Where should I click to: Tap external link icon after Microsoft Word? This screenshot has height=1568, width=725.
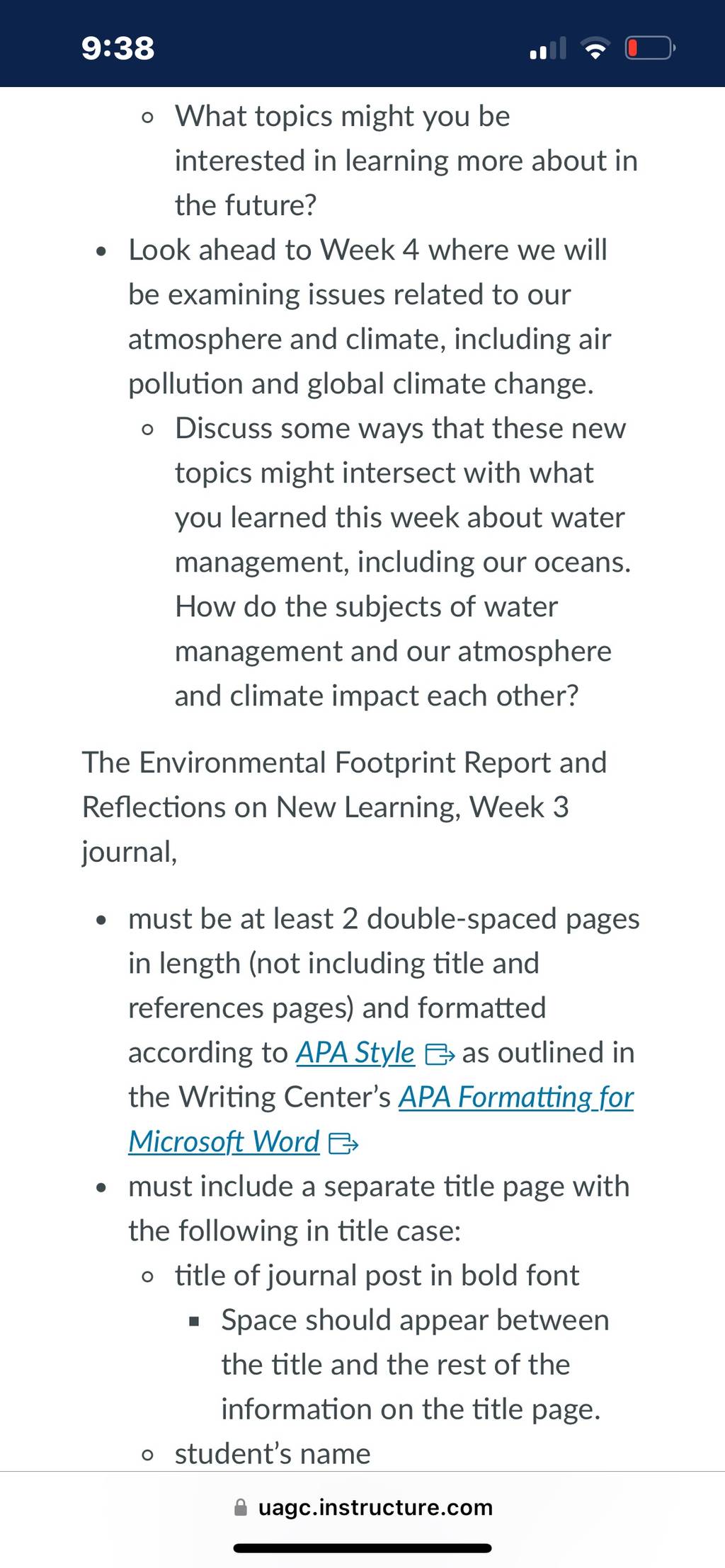(343, 1143)
